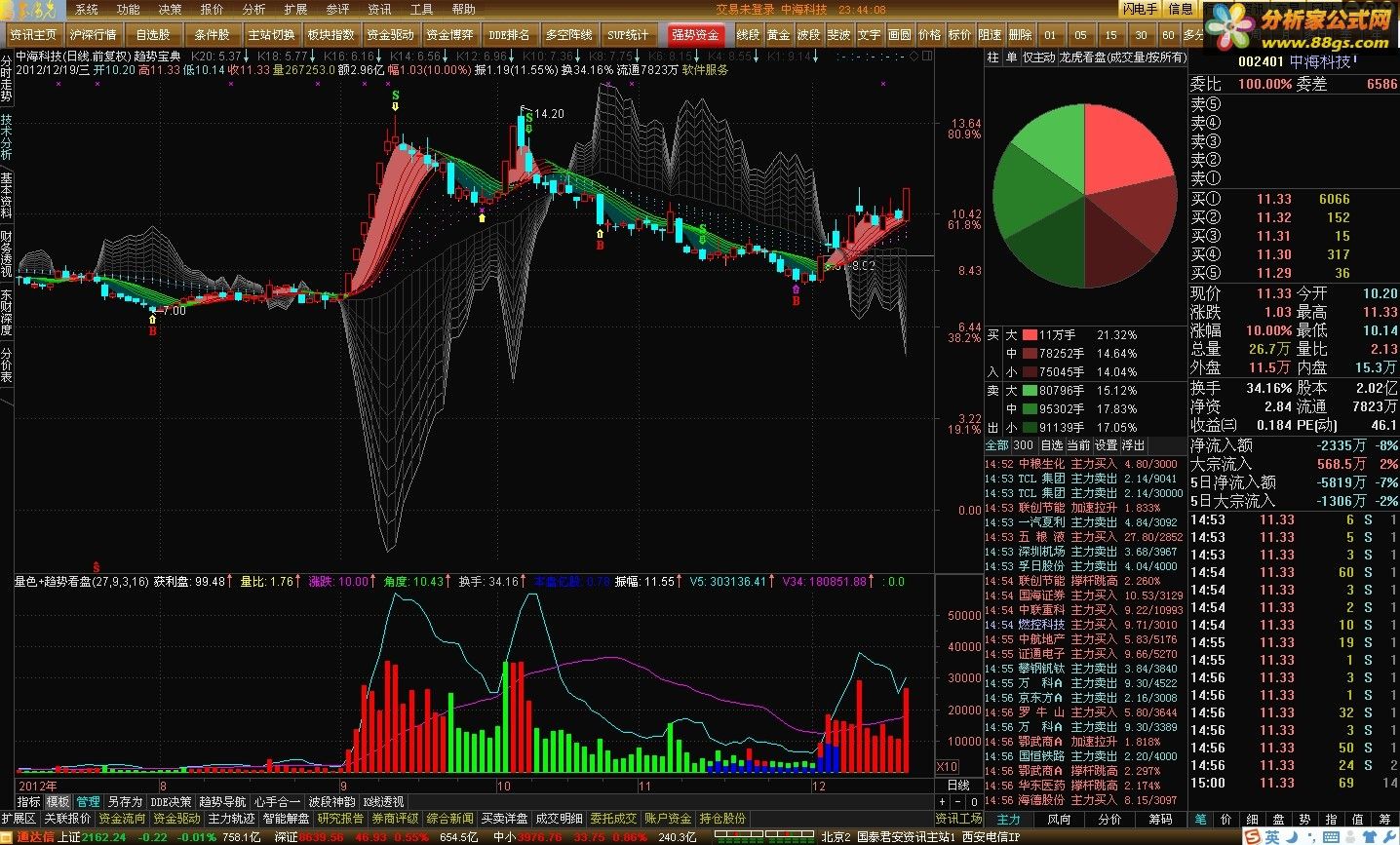This screenshot has height=845, width=1400.
Task: Select the 自选 filter in monitor list
Action: [x=1052, y=445]
